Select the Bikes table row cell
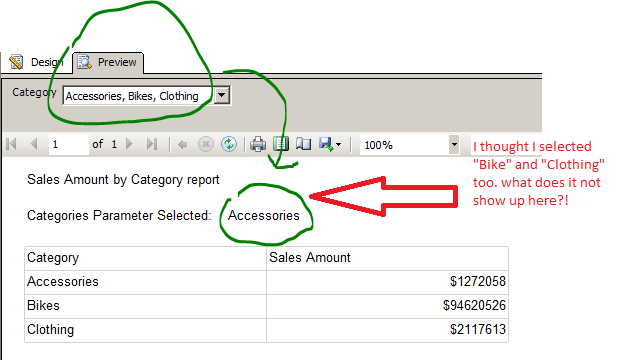This screenshot has height=360, width=634. [146, 306]
